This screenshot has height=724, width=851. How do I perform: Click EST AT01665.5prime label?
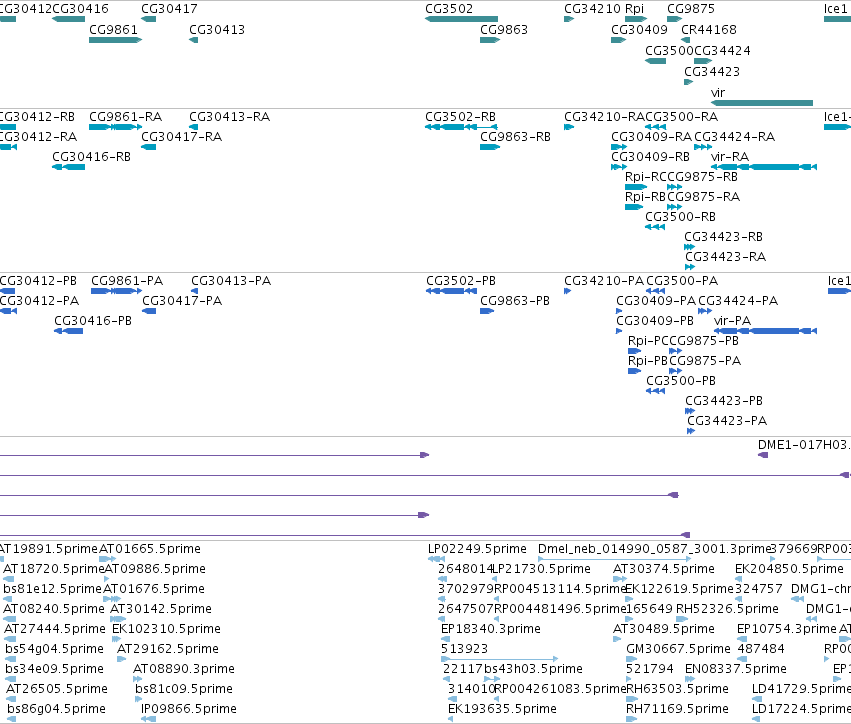[150, 549]
